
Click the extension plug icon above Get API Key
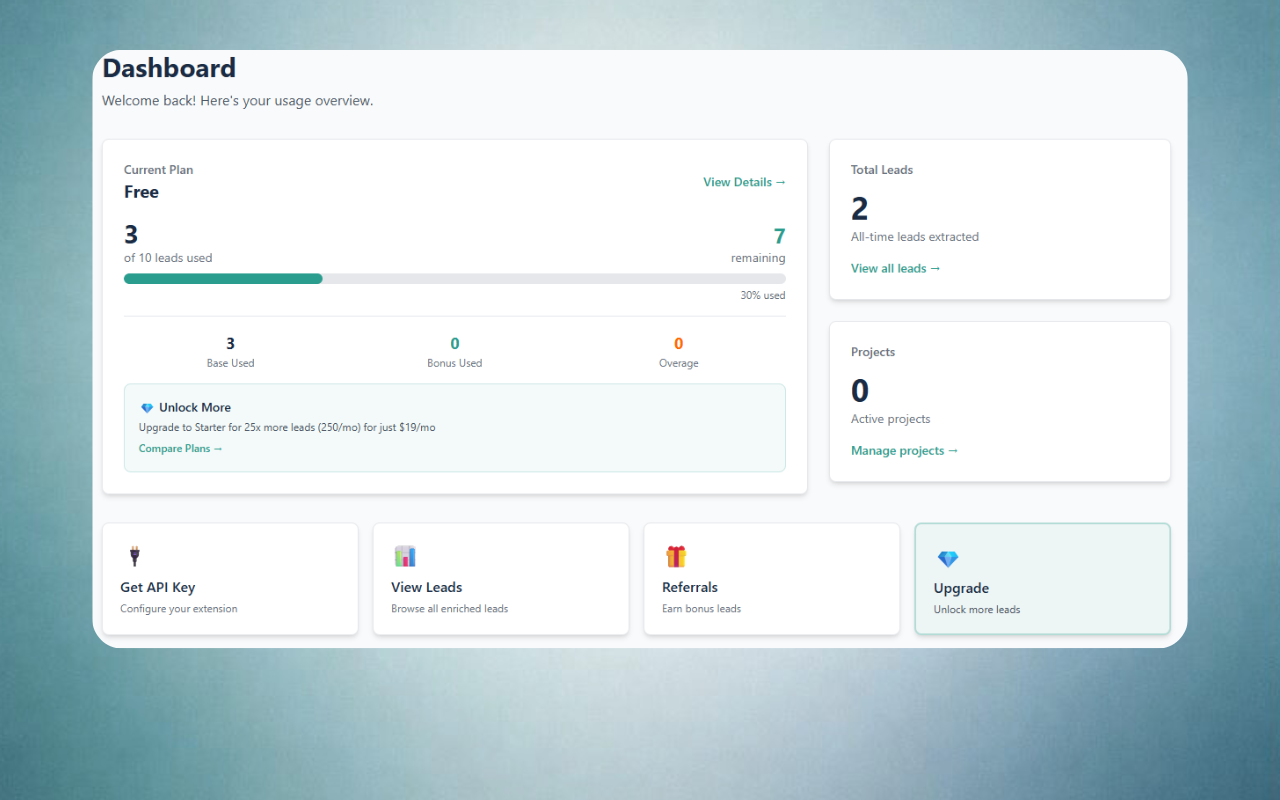point(134,556)
